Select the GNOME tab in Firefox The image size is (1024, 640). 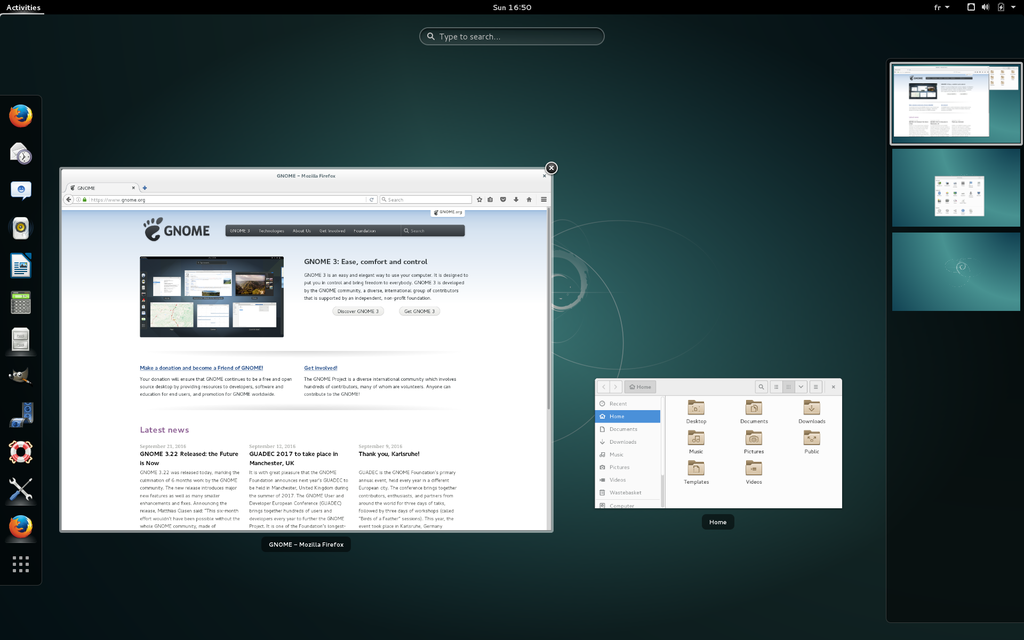click(101, 187)
